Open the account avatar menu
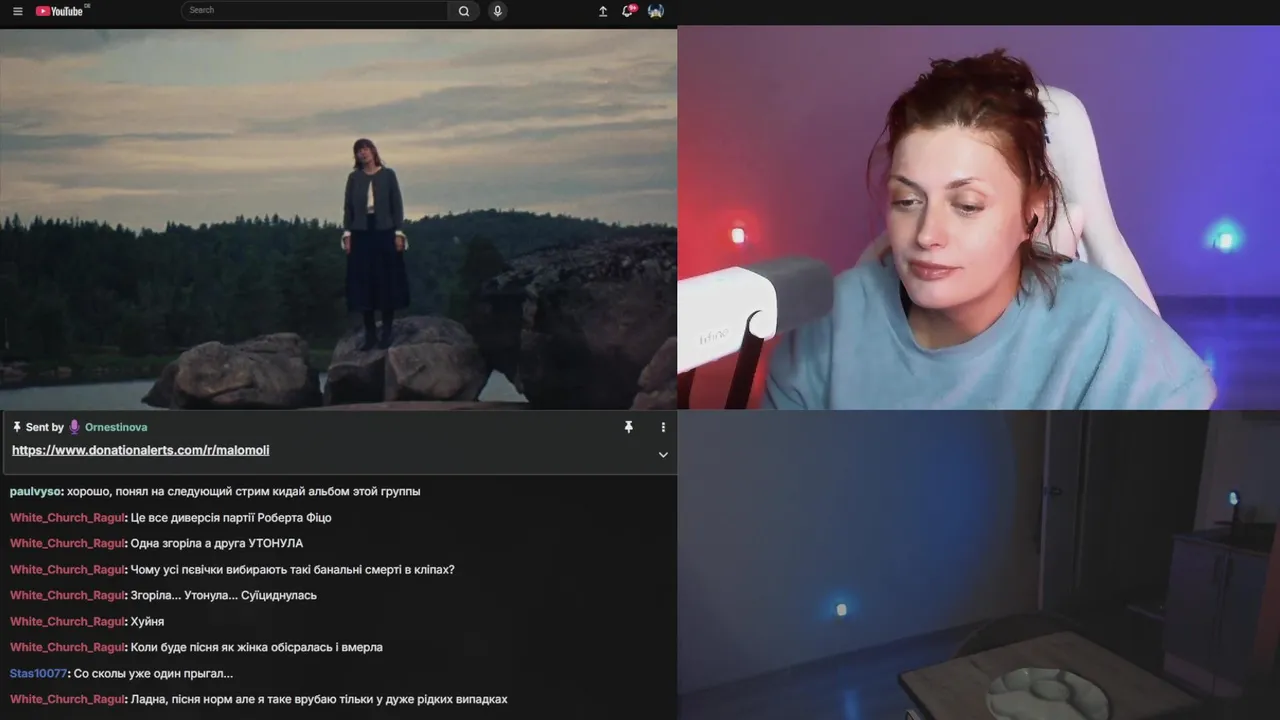The width and height of the screenshot is (1280, 720). pyautogui.click(x=656, y=11)
